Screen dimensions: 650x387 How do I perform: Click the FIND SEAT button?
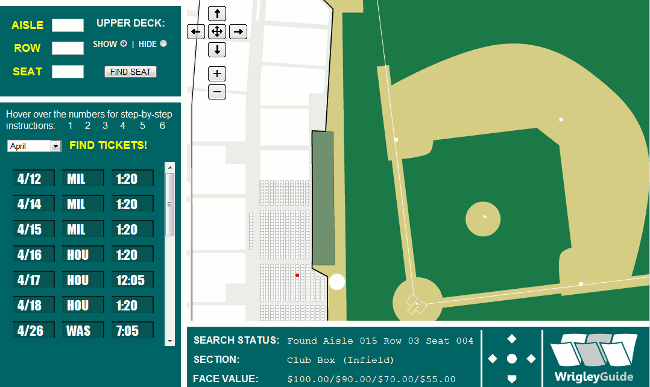click(x=130, y=72)
